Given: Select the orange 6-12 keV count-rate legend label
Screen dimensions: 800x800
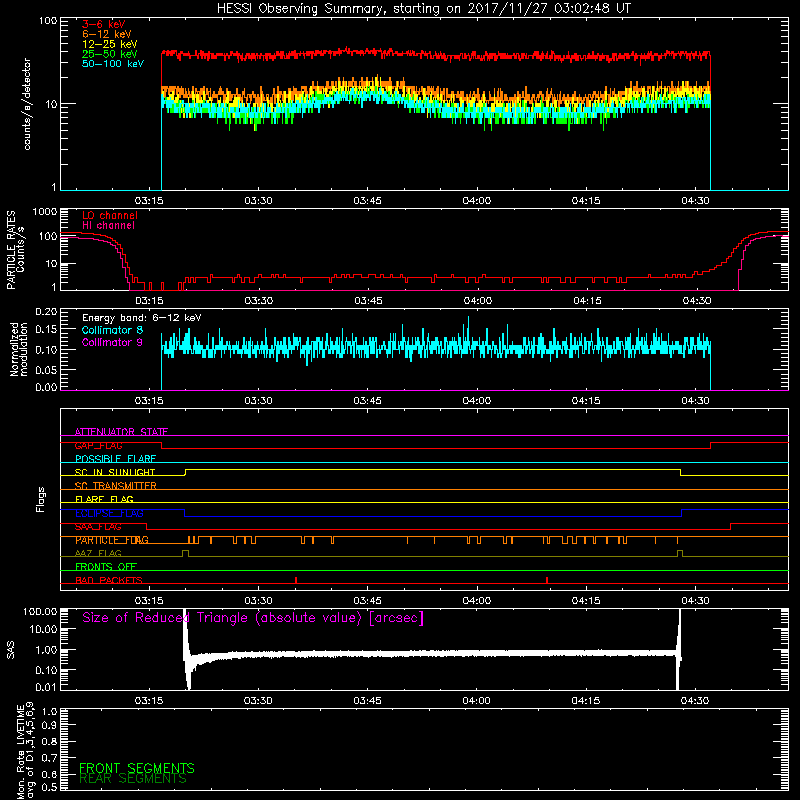Looking at the screenshot, I should click(107, 34).
